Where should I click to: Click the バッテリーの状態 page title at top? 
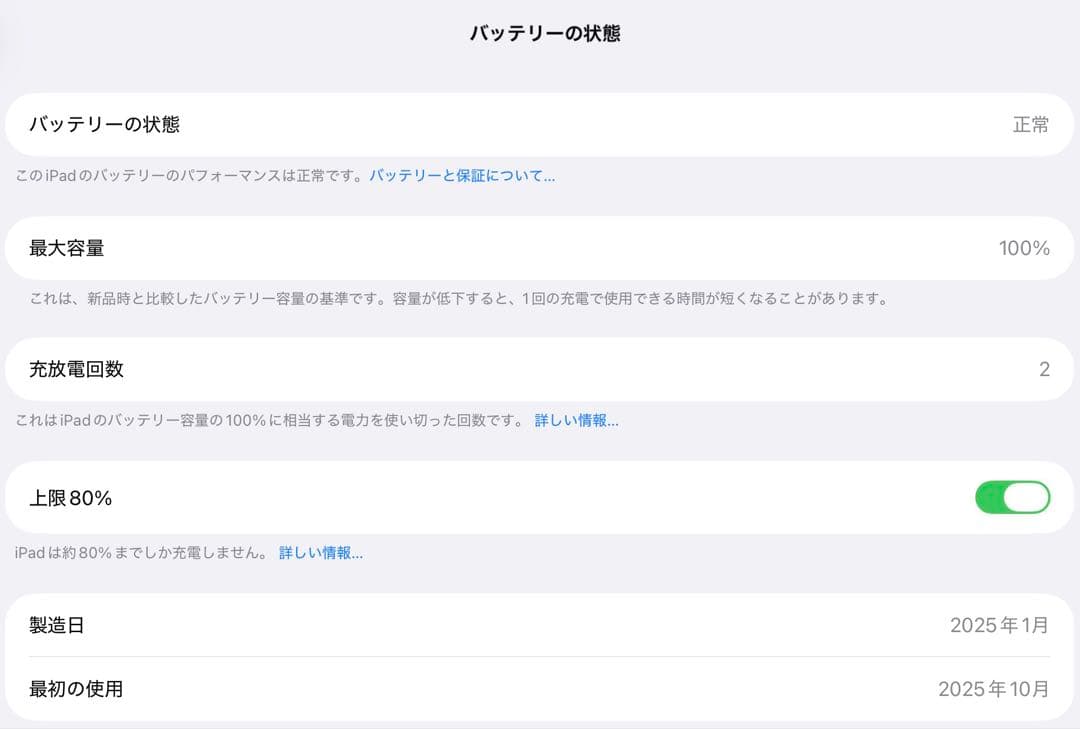pos(545,34)
